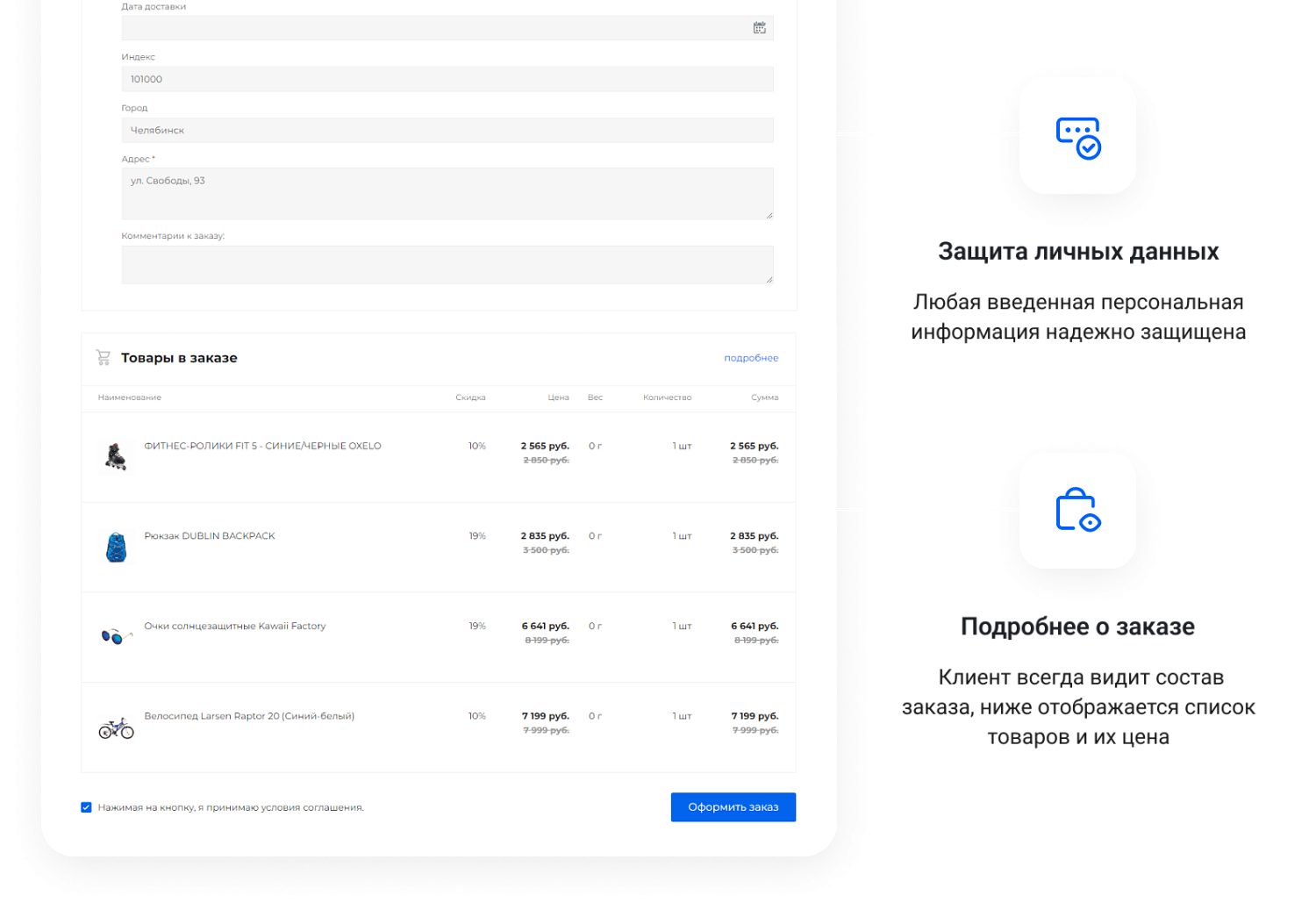The image size is (1316, 910).
Task: Open the DUBLIN BACKPACK product image
Action: click(116, 547)
